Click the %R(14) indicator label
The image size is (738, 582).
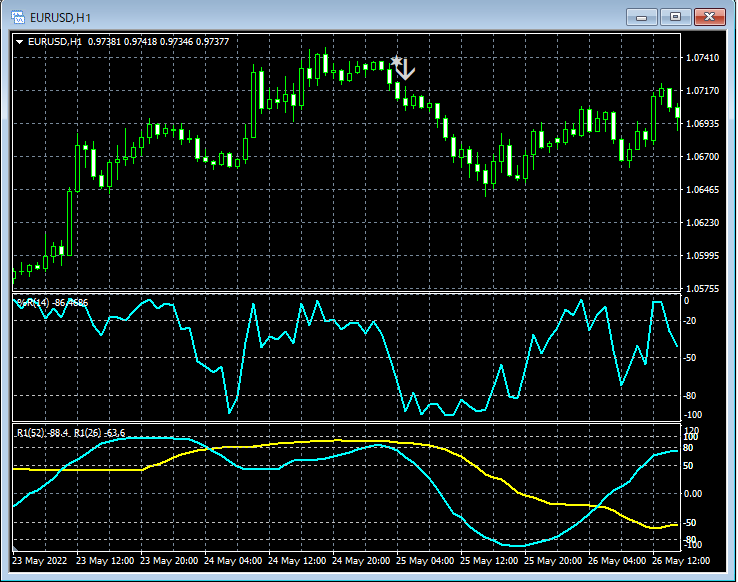32,302
